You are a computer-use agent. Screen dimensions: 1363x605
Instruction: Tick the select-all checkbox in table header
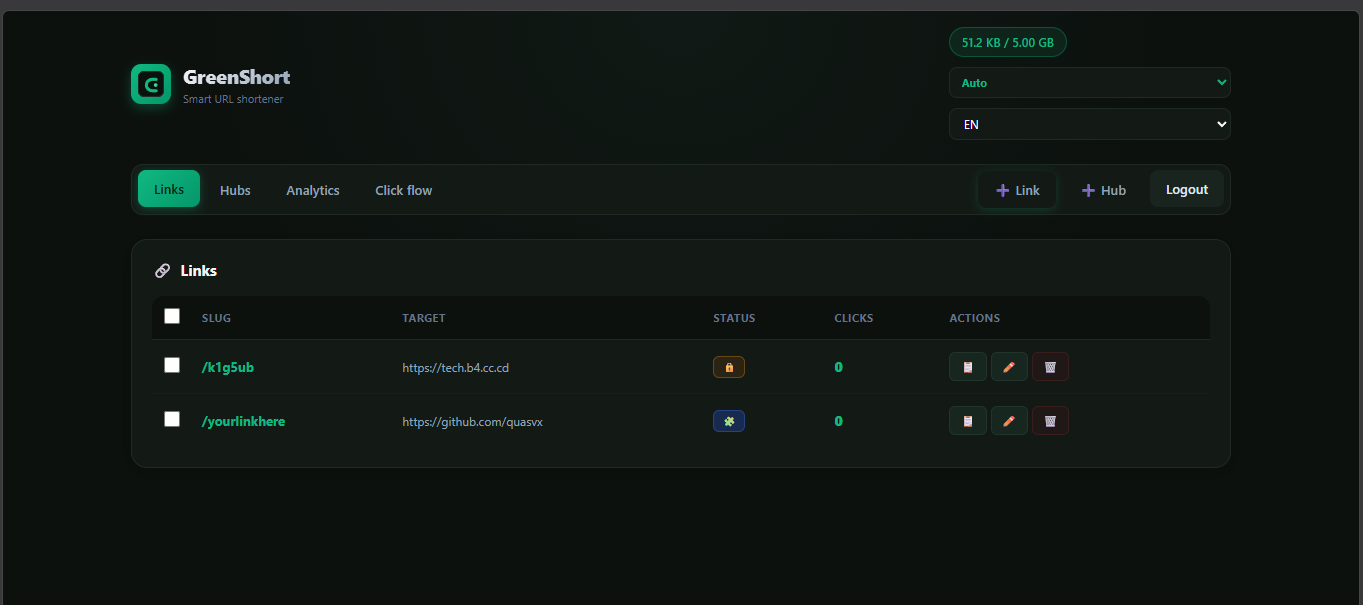[x=172, y=316]
